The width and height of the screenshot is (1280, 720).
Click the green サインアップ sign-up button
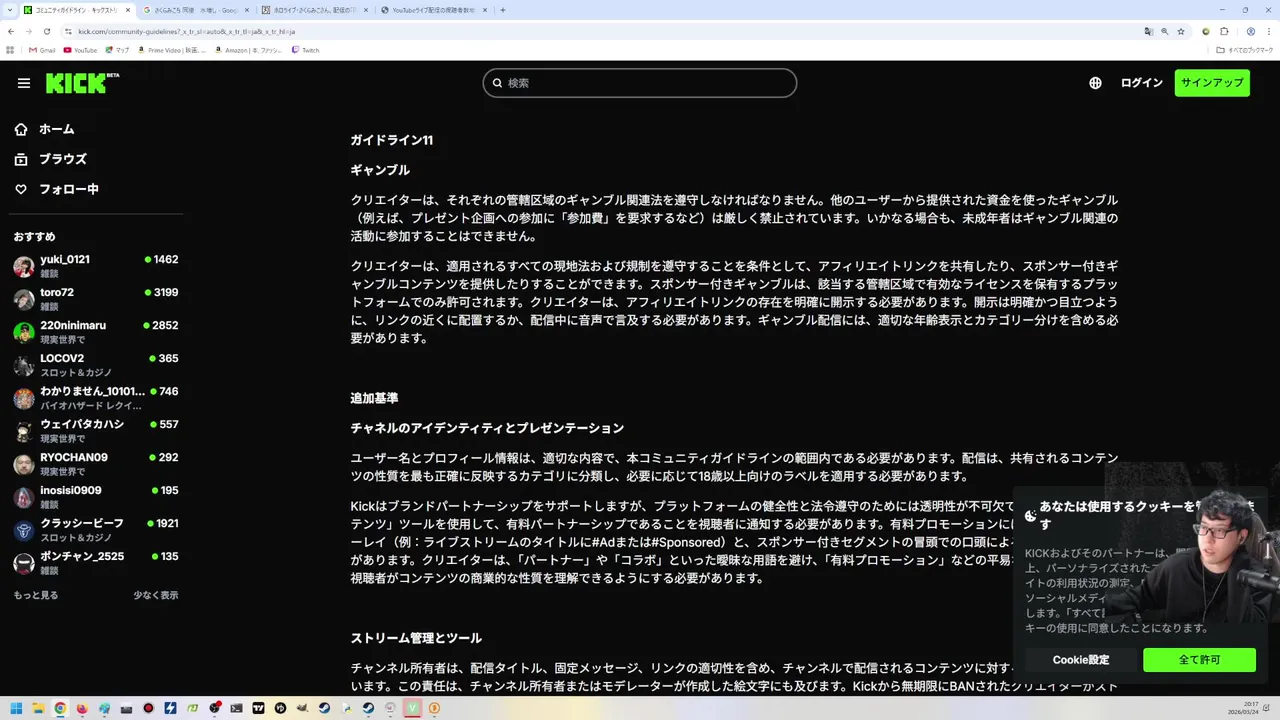pyautogui.click(x=1212, y=83)
